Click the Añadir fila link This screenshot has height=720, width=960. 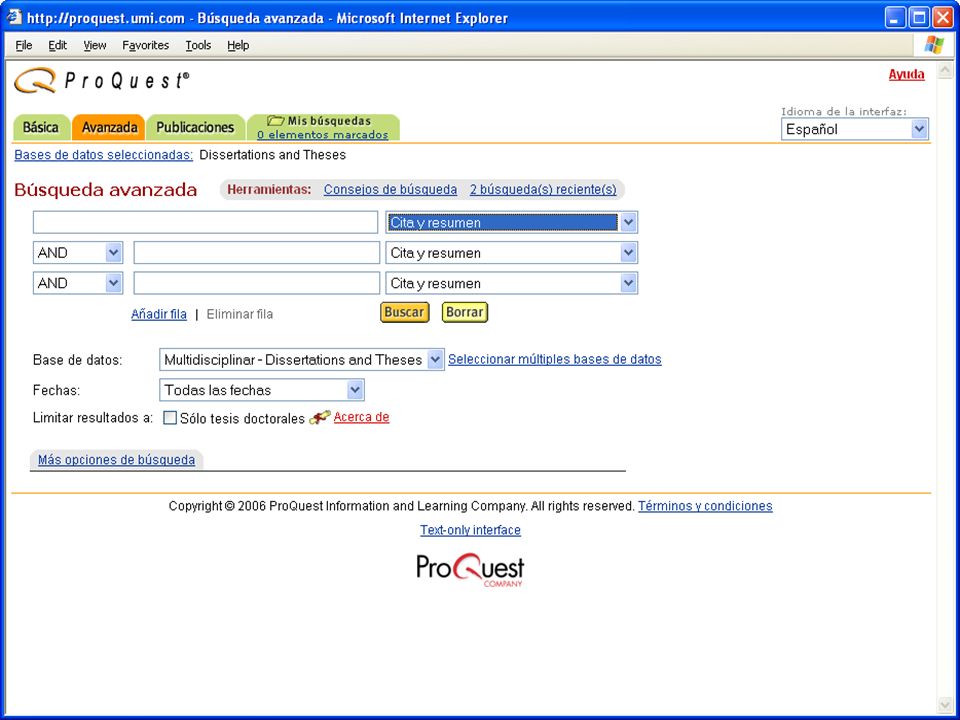[x=159, y=314]
